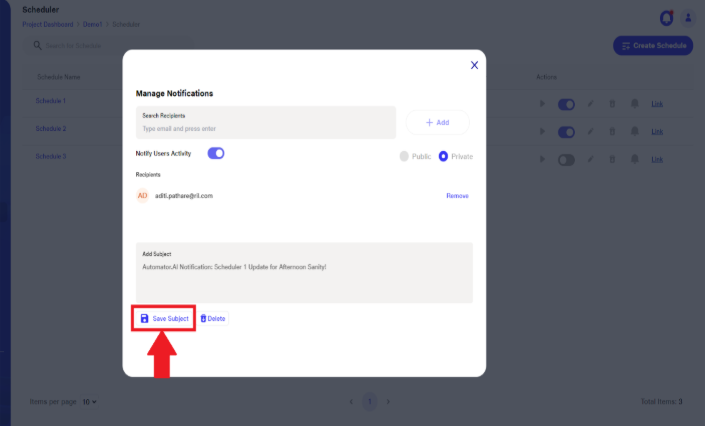
Task: Enable the Schedule 3 switch
Action: coord(566,160)
